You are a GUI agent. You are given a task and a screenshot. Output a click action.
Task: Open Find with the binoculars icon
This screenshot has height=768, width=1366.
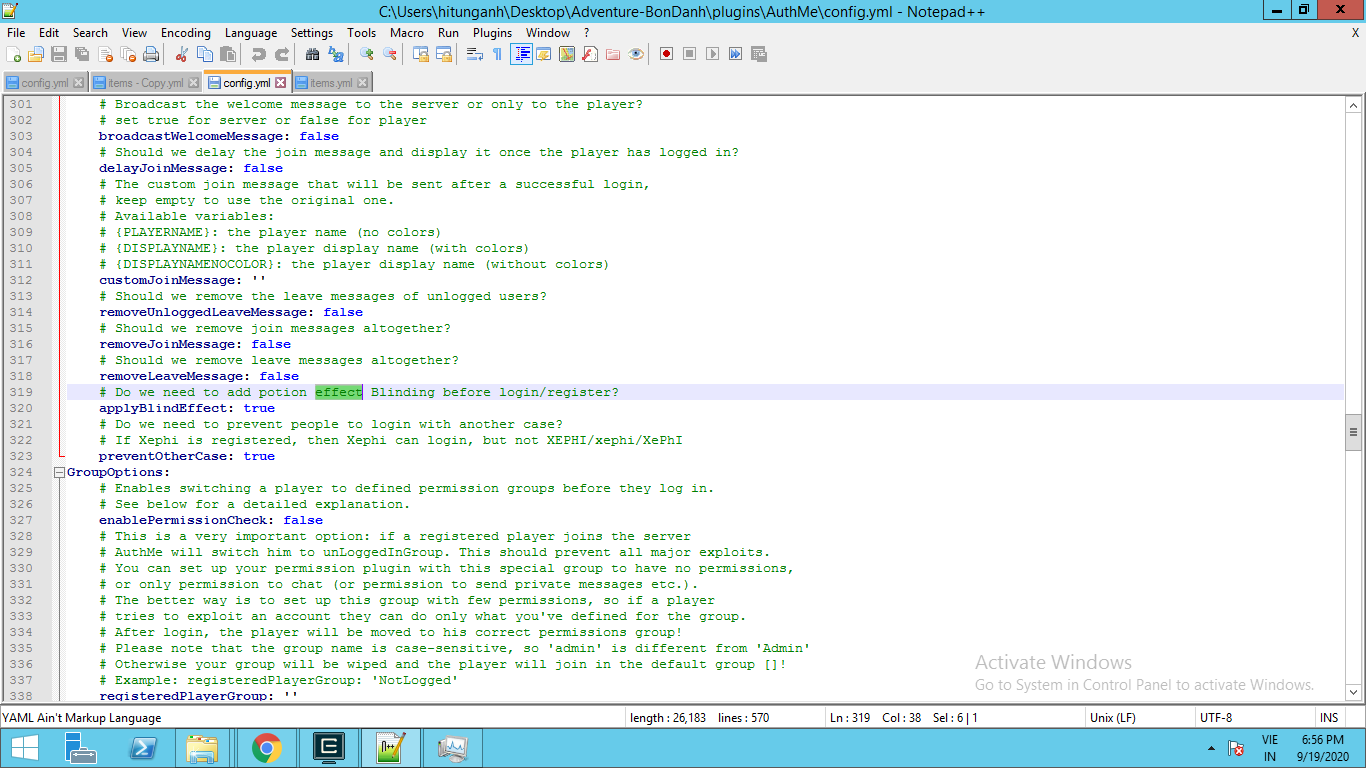pyautogui.click(x=312, y=54)
